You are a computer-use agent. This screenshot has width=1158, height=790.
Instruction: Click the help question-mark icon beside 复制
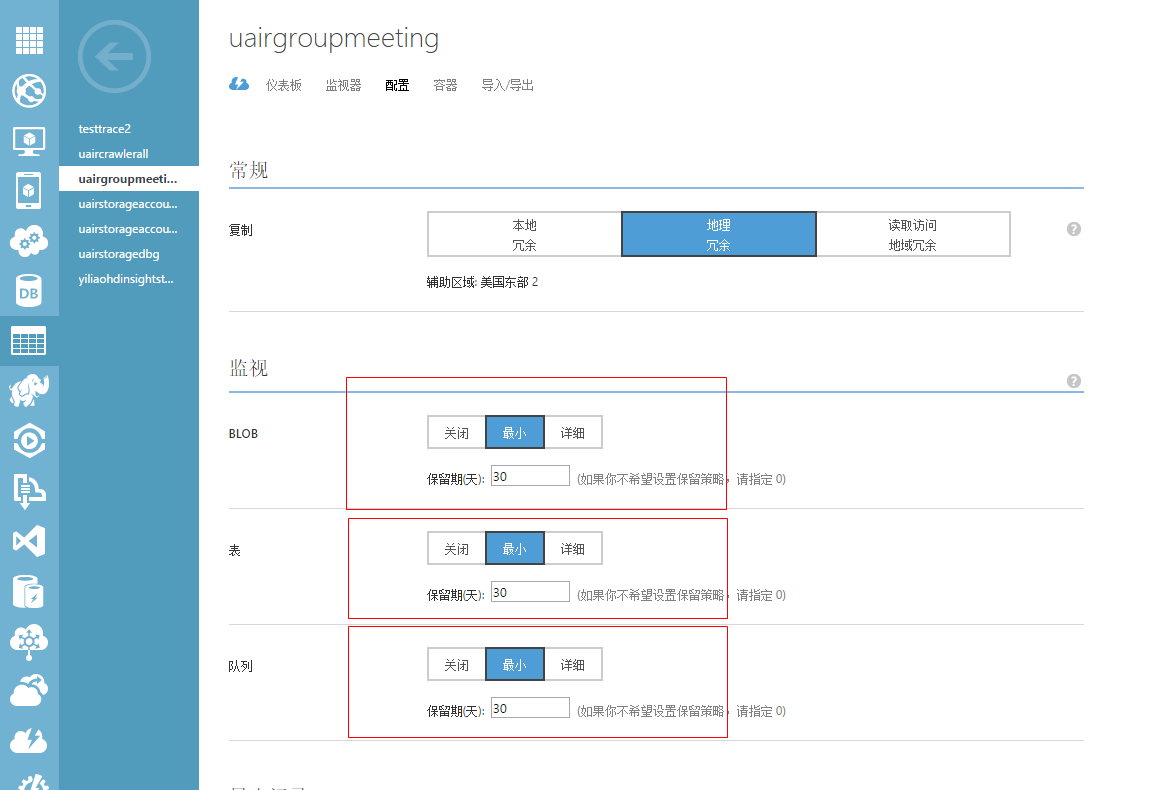[1073, 228]
